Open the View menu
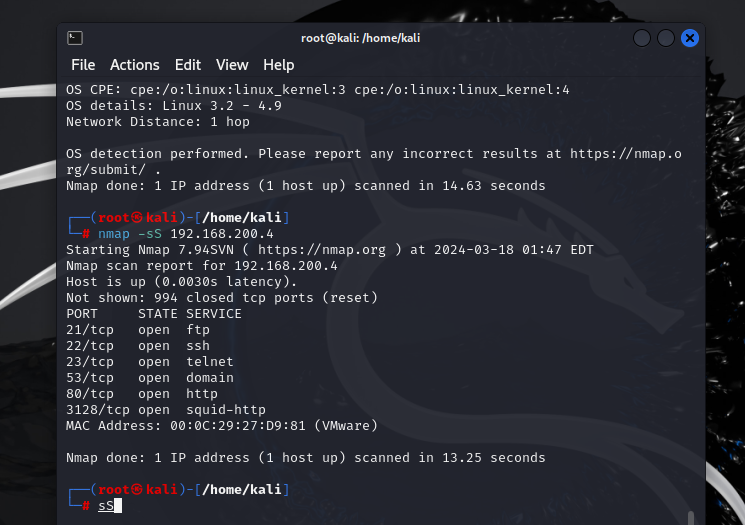The width and height of the screenshot is (745, 525). pos(232,64)
